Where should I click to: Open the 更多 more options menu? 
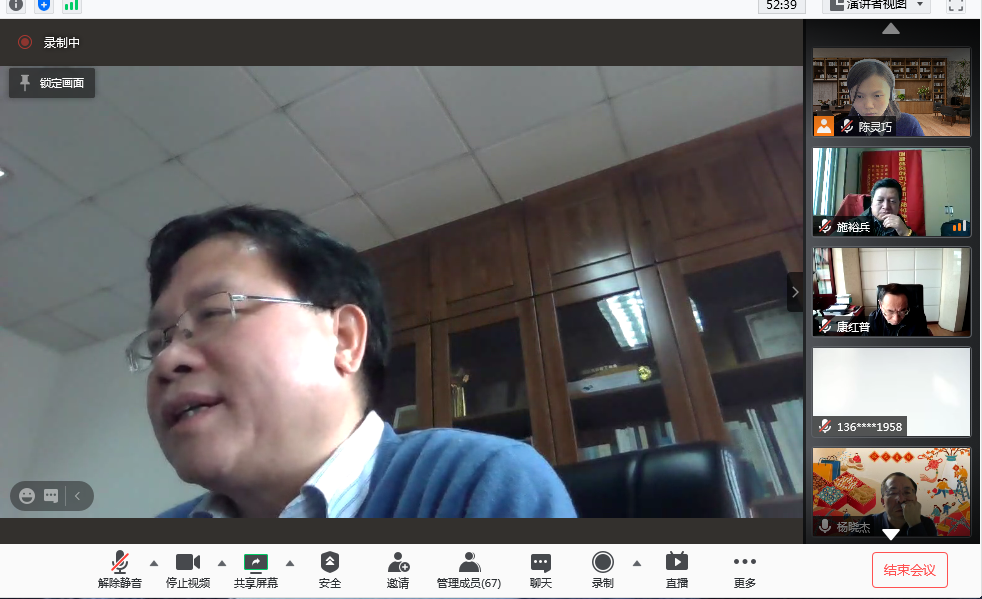tap(745, 569)
